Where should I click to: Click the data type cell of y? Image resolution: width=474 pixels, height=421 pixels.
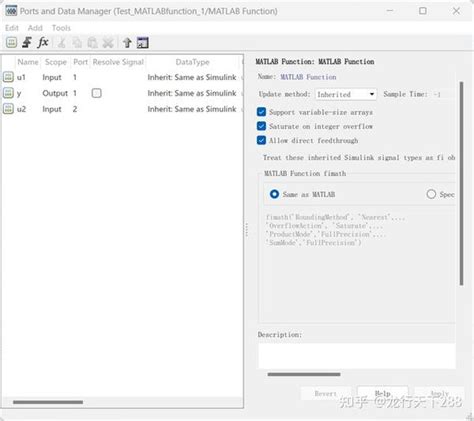click(192, 93)
